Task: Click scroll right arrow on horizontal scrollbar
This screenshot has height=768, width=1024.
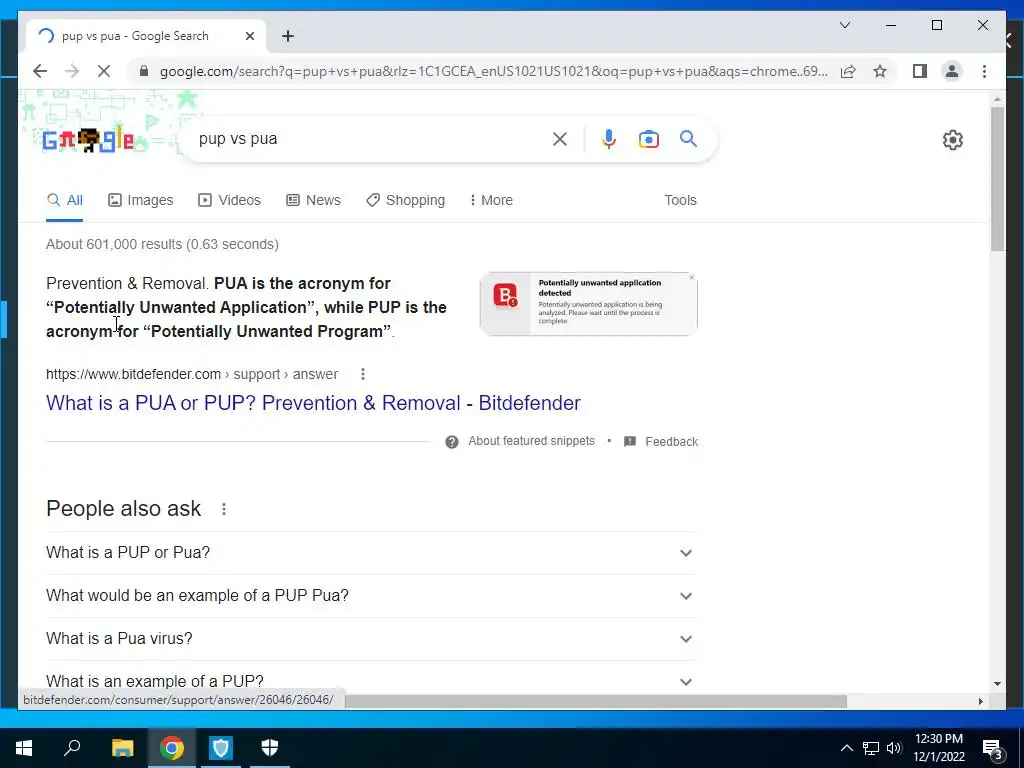Action: (x=980, y=701)
